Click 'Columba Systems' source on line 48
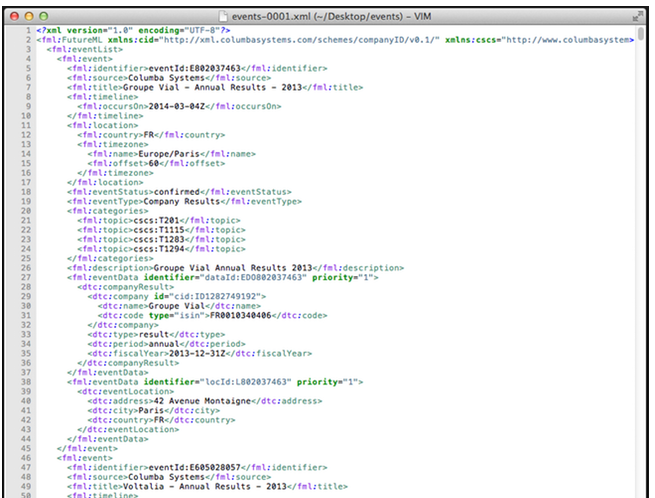This screenshot has height=498, width=655. [x=166, y=477]
